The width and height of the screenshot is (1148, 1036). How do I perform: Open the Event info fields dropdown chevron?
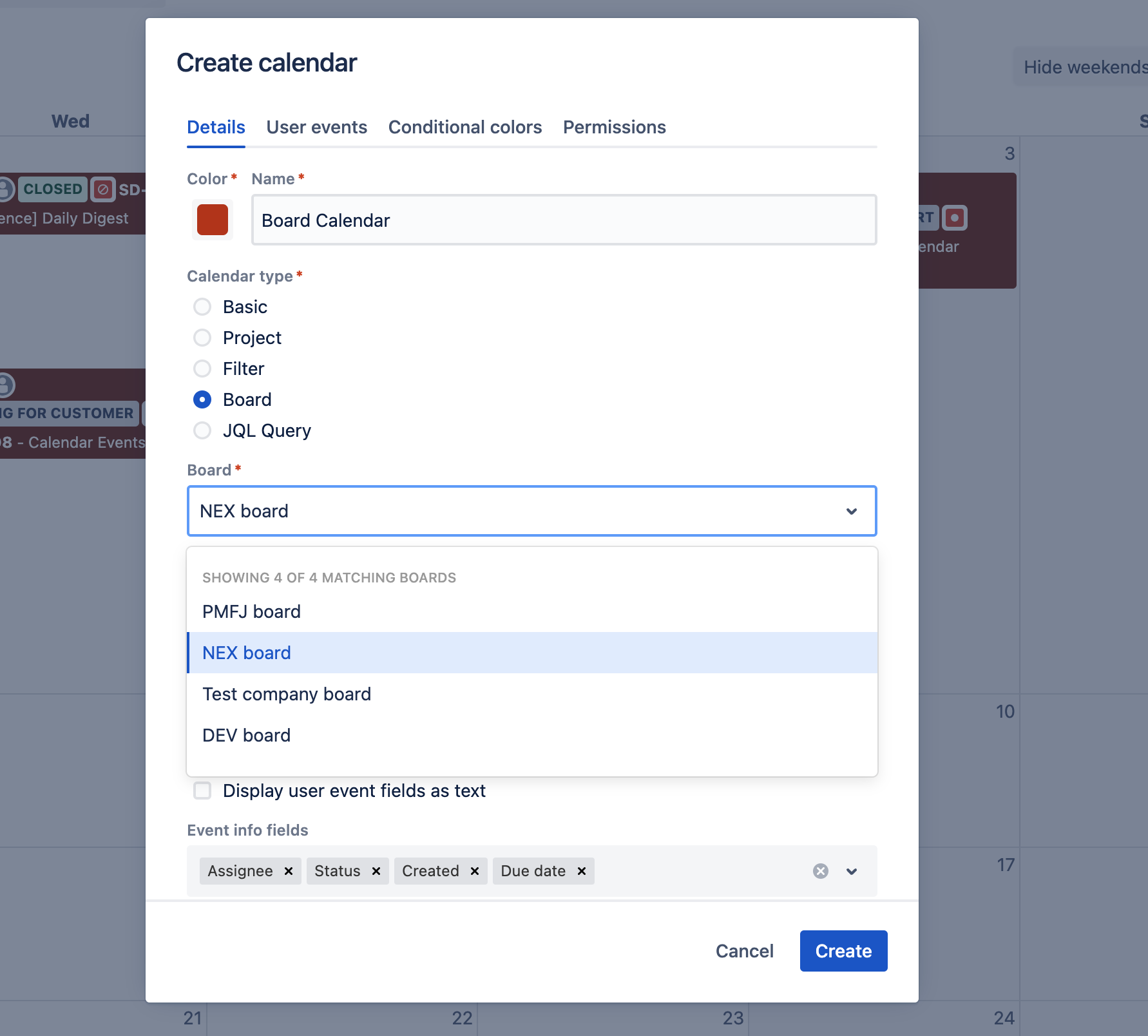pyautogui.click(x=852, y=871)
